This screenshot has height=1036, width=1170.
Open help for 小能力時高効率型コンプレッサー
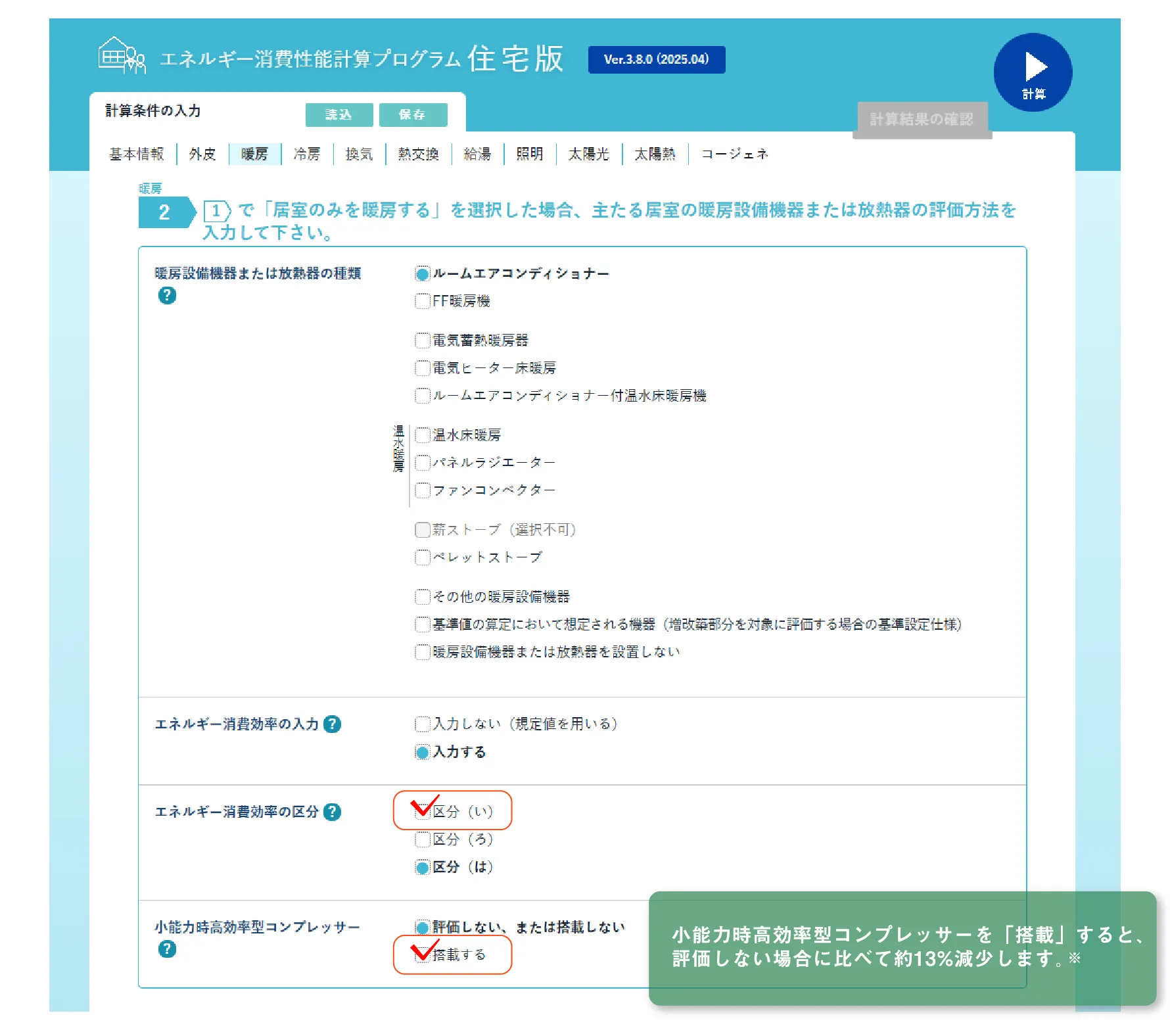tap(167, 949)
